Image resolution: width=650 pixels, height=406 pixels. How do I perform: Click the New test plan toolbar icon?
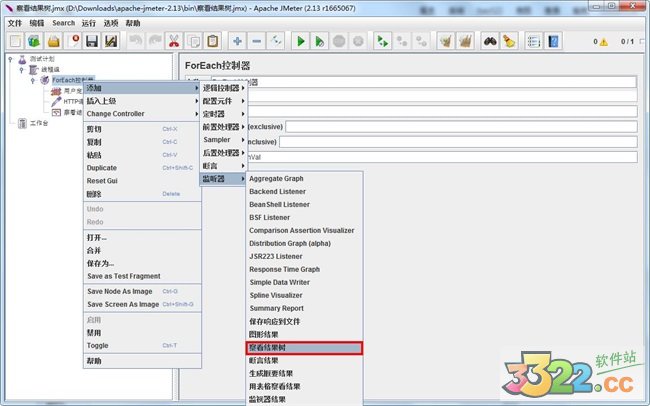[x=15, y=41]
